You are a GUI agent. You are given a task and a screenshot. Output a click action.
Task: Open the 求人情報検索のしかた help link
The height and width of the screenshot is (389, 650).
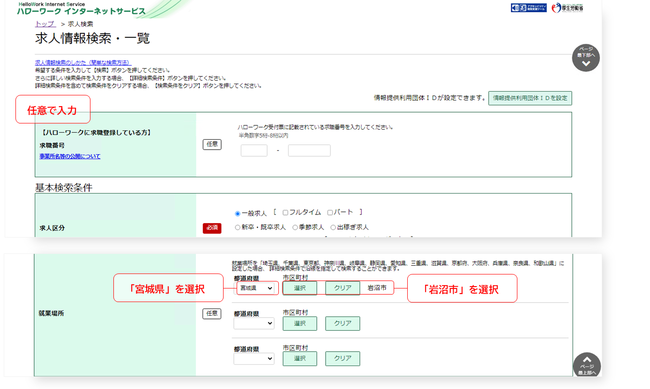coord(83,62)
